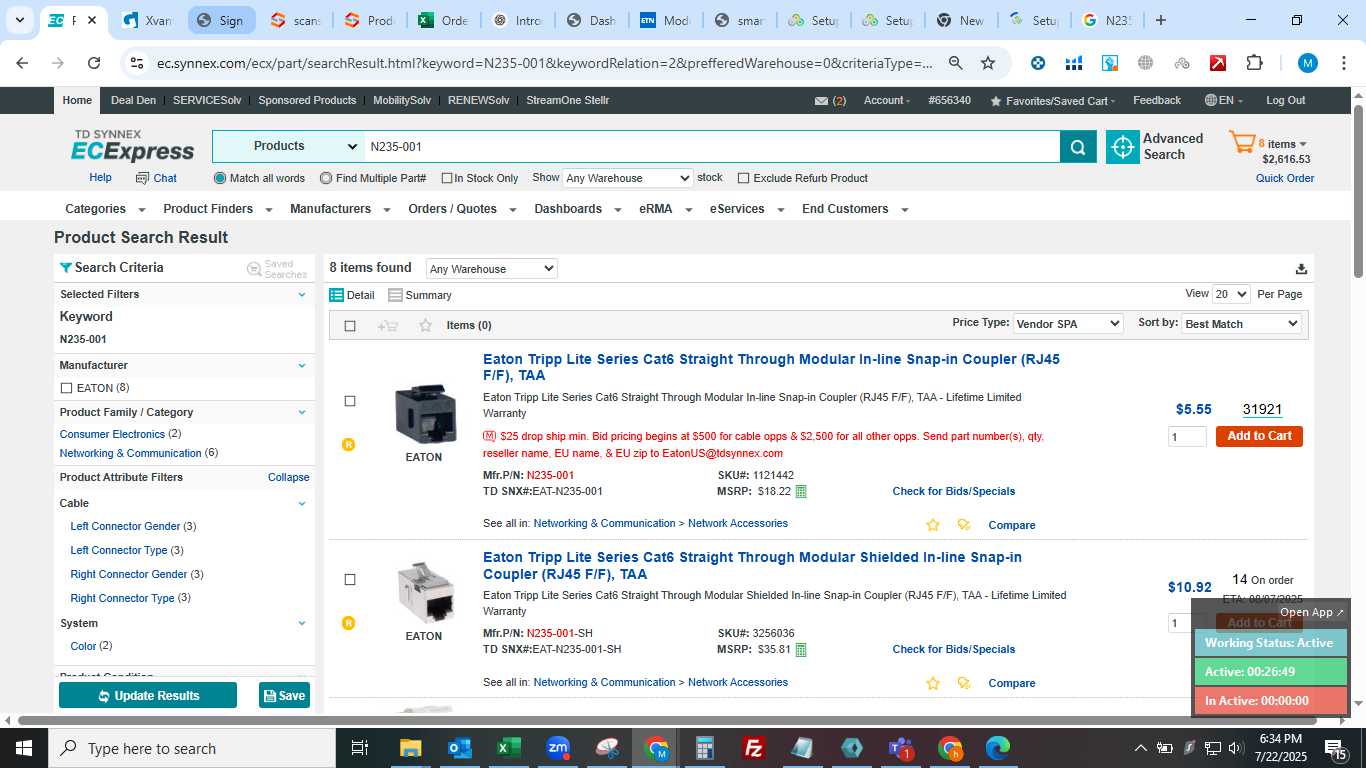Click favorite star icon in Items bar
Image resolution: width=1366 pixels, height=768 pixels.
tap(425, 325)
